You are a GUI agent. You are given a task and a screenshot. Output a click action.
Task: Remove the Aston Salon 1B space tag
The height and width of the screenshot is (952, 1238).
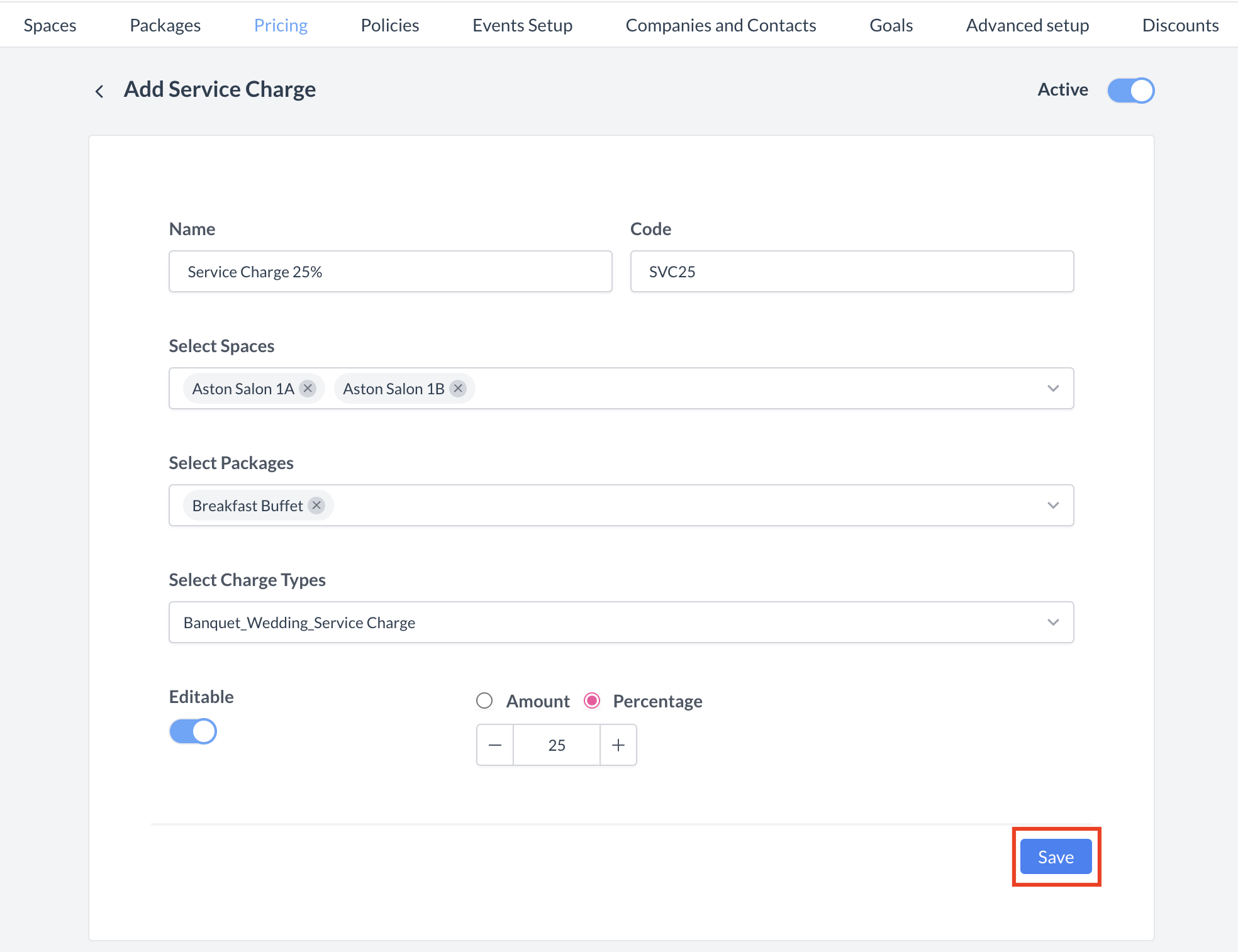coord(457,388)
